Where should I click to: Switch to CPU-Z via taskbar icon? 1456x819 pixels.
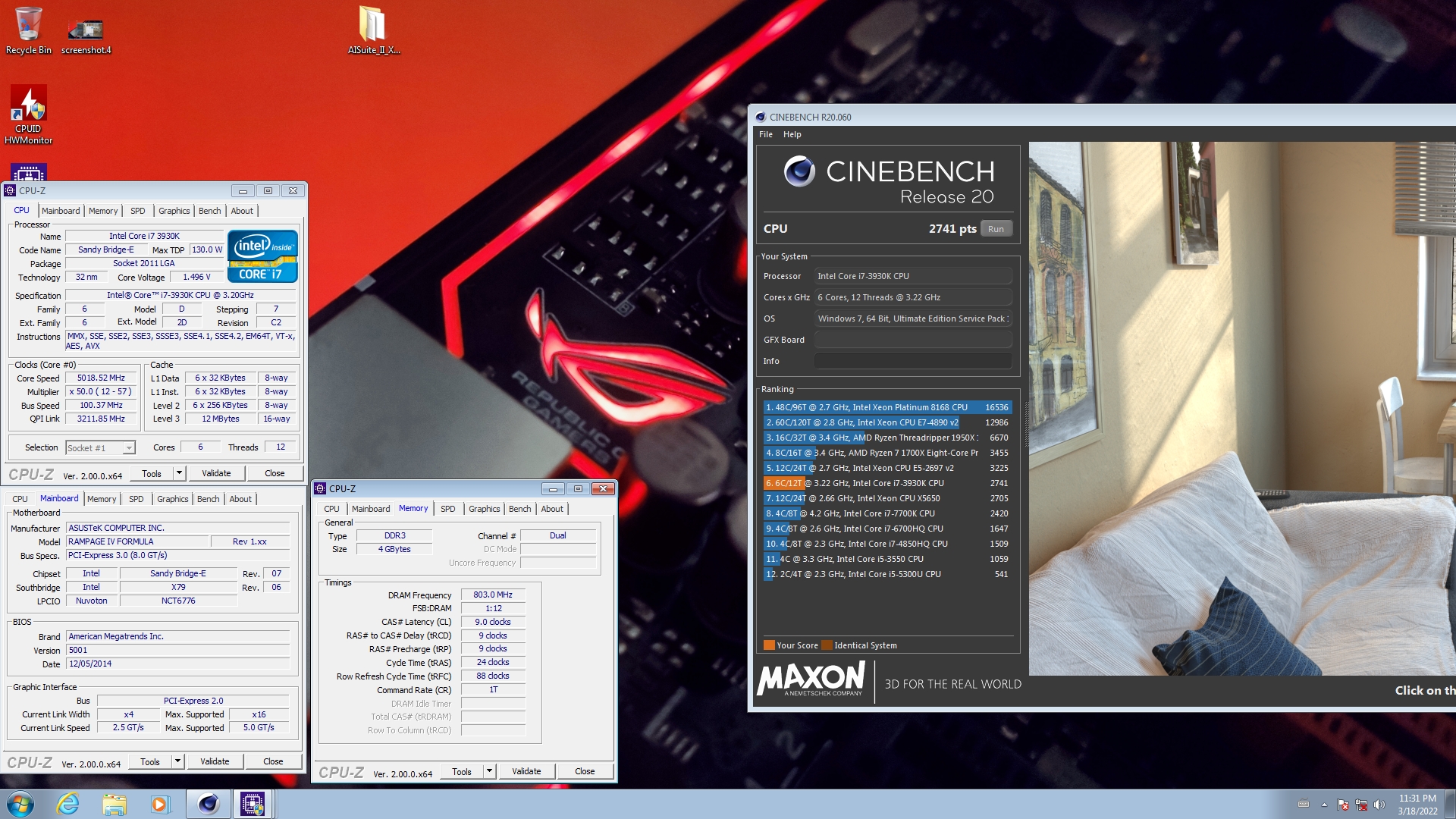[253, 804]
